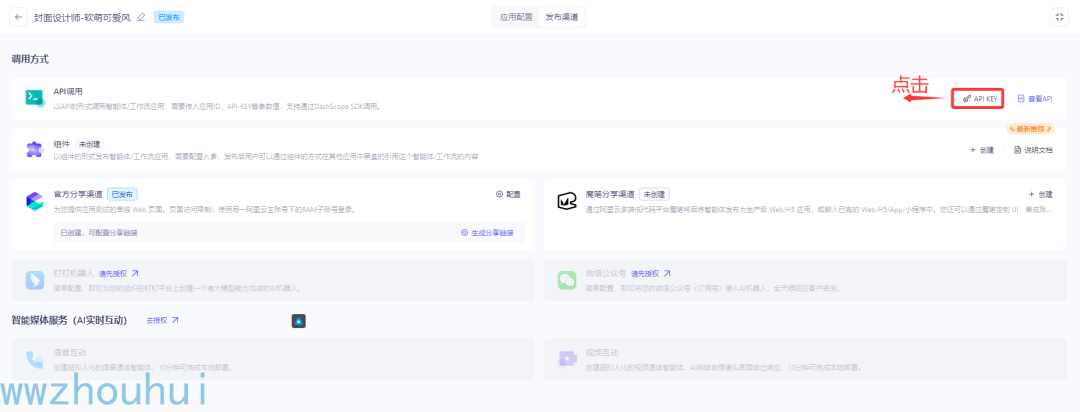Click the API调用 terminal icon

click(34, 98)
